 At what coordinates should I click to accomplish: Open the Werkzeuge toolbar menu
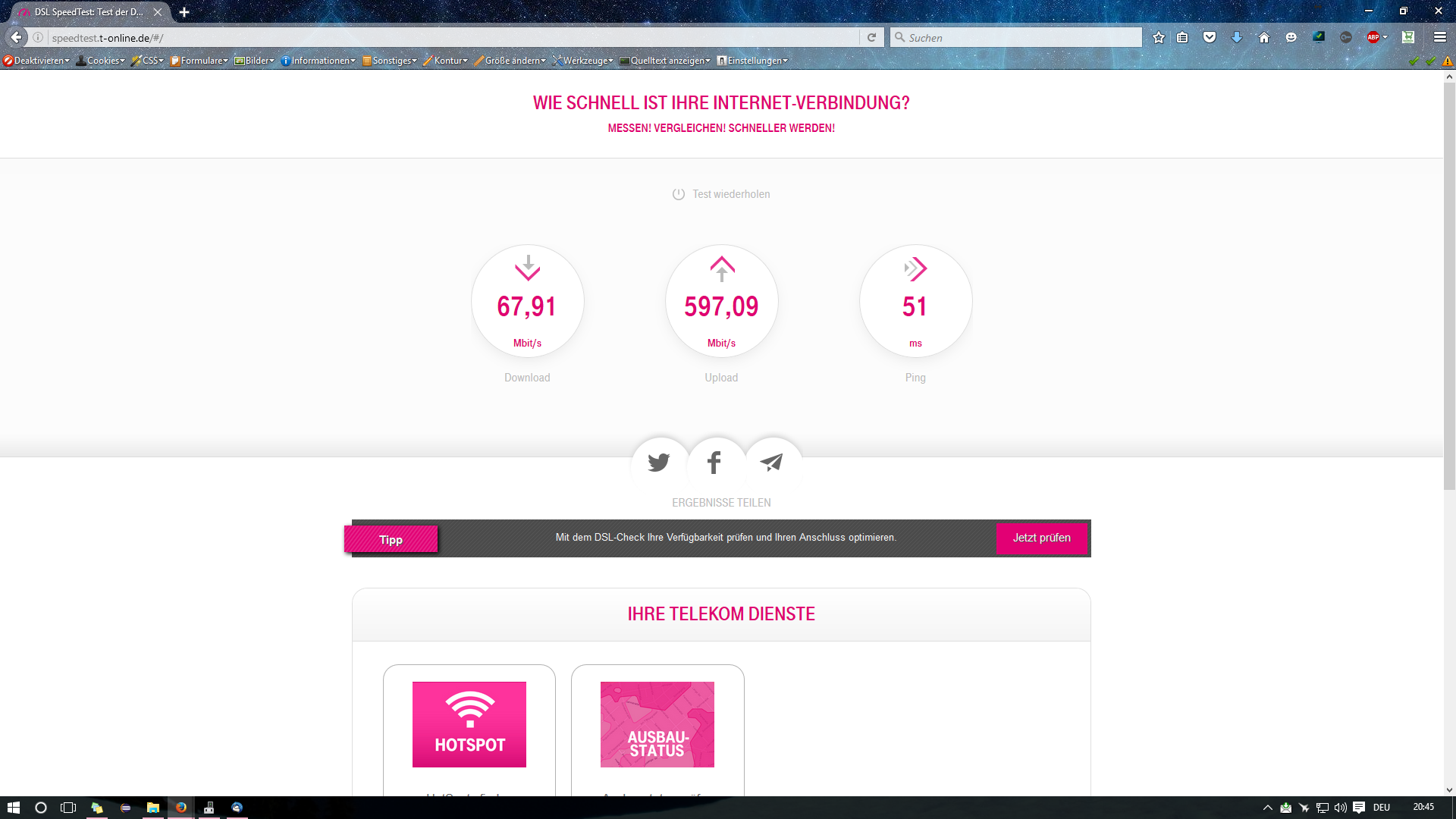point(583,61)
